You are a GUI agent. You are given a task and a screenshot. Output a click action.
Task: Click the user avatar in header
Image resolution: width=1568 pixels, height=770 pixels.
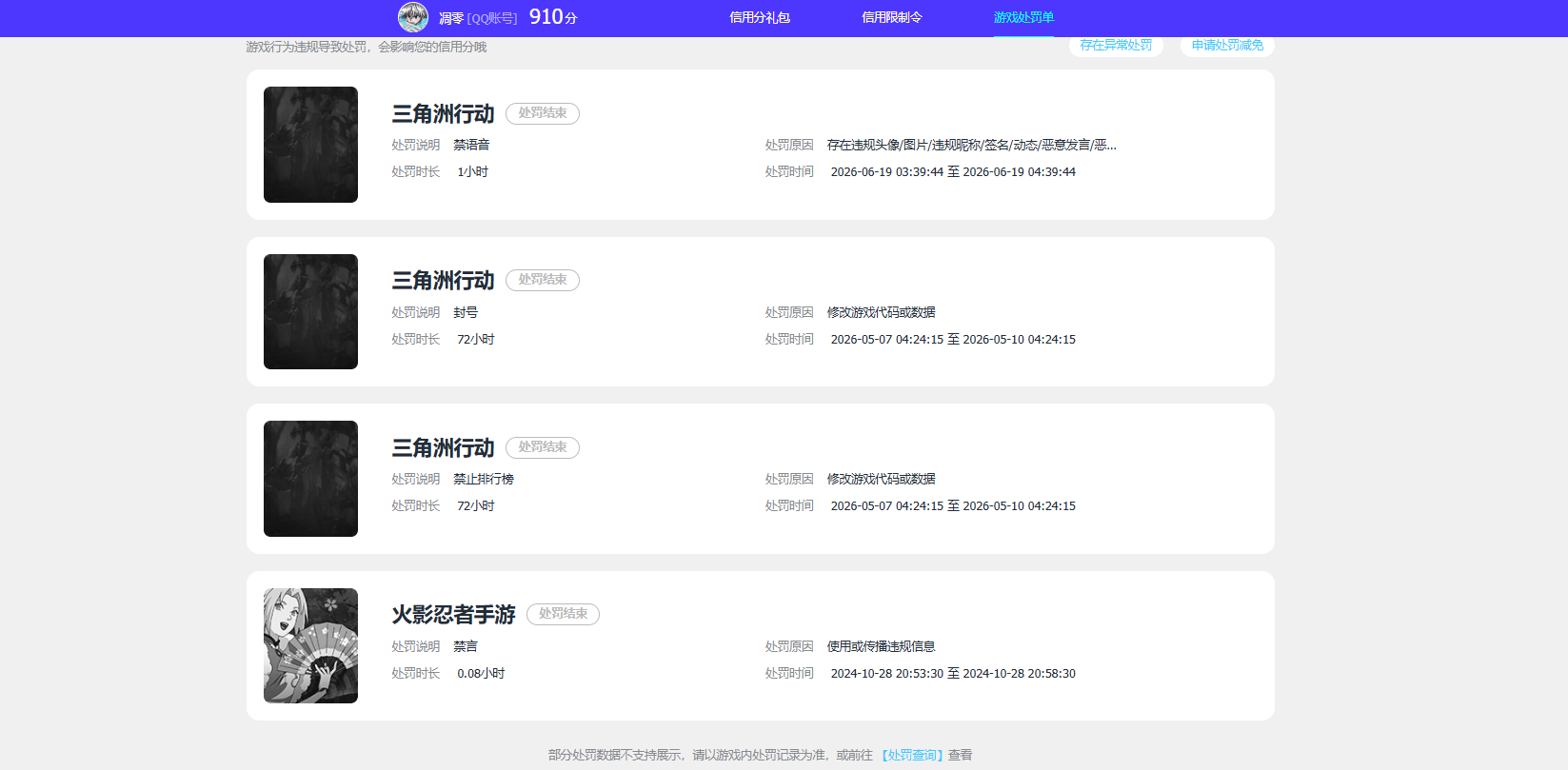[413, 17]
